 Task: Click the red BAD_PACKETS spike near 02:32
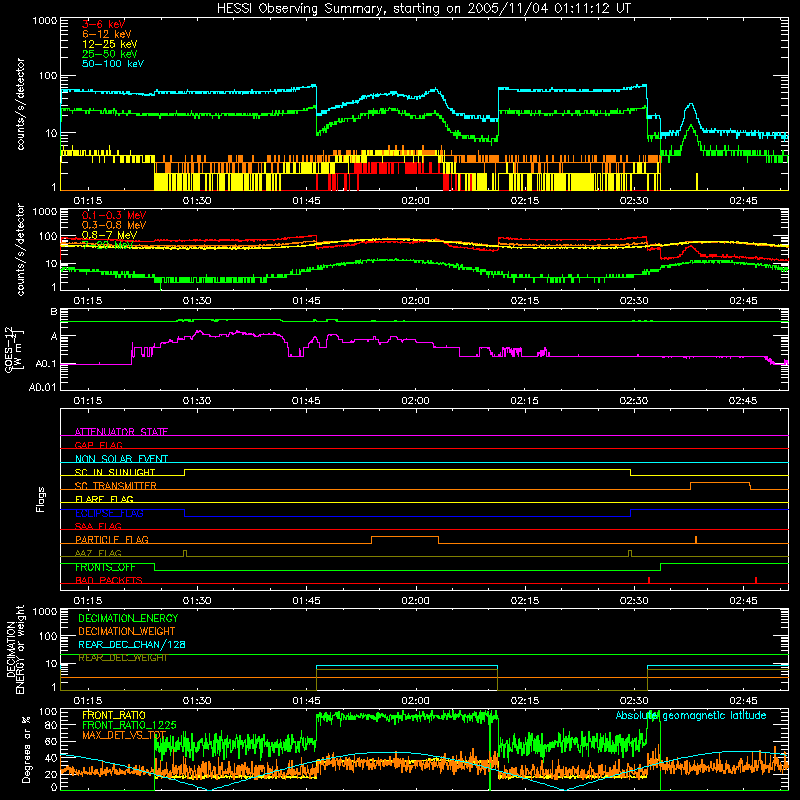(x=648, y=580)
